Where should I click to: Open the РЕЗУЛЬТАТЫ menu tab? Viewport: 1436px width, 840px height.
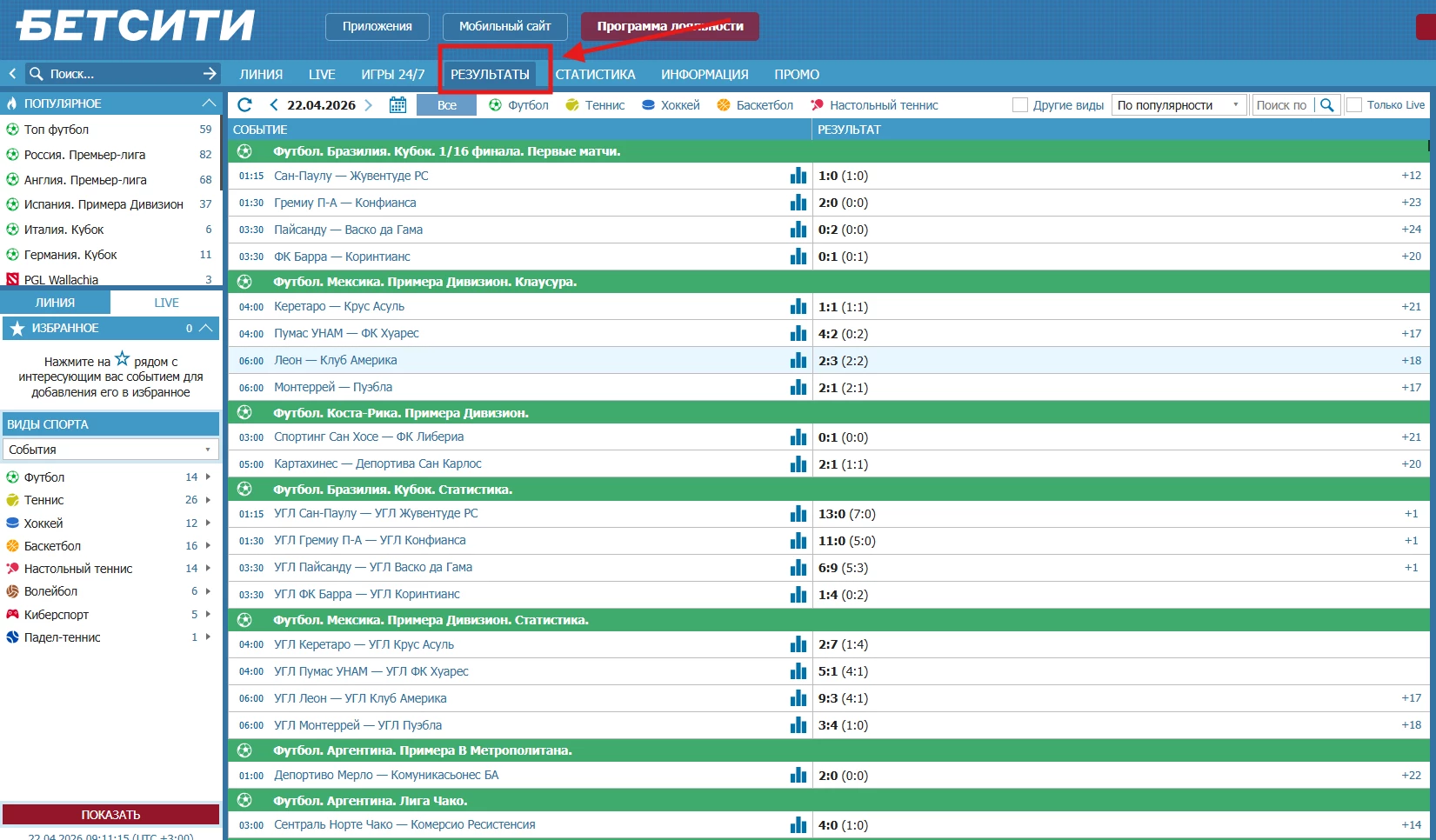click(490, 75)
